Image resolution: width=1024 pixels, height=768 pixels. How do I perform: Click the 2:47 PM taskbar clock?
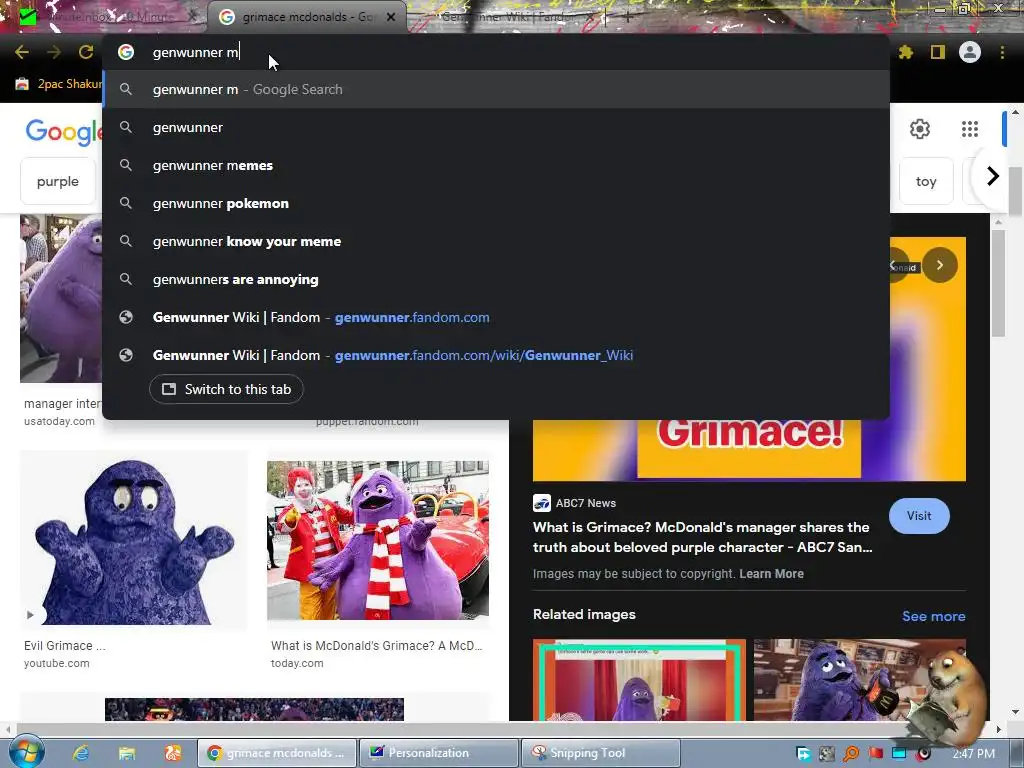[x=973, y=754]
